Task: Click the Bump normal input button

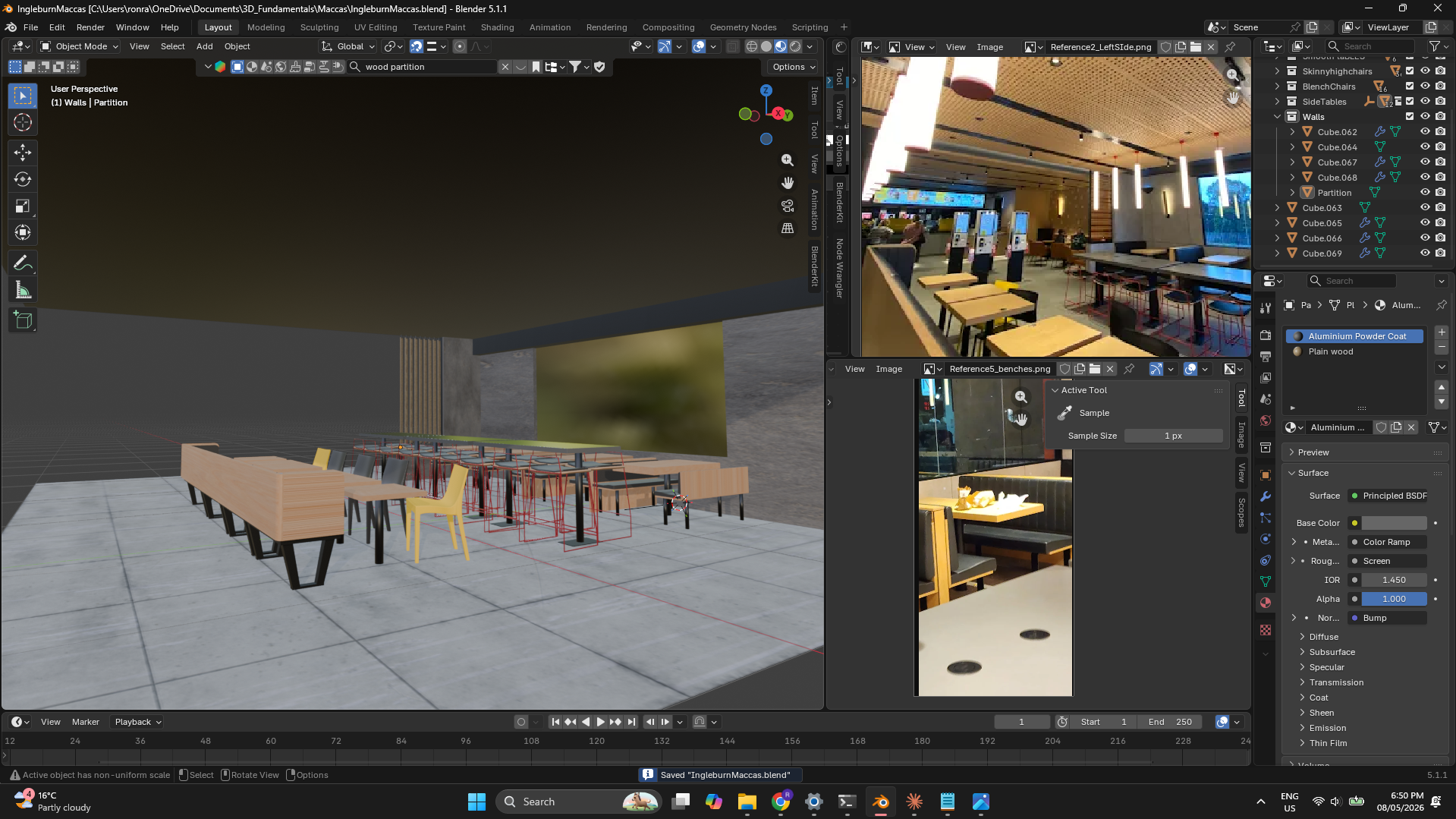Action: click(x=1388, y=618)
